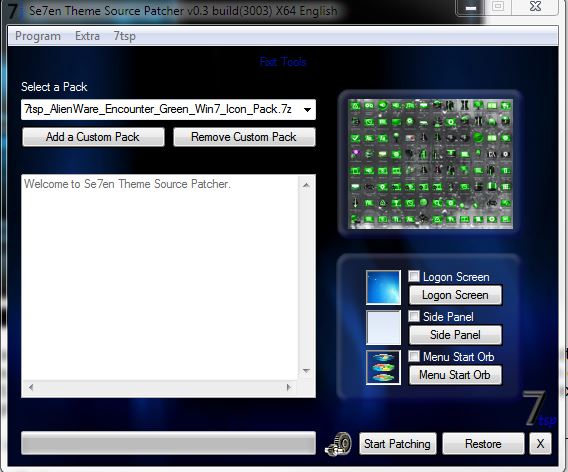
Task: Expand the Select a Pack dropdown arrow
Action: 307,109
